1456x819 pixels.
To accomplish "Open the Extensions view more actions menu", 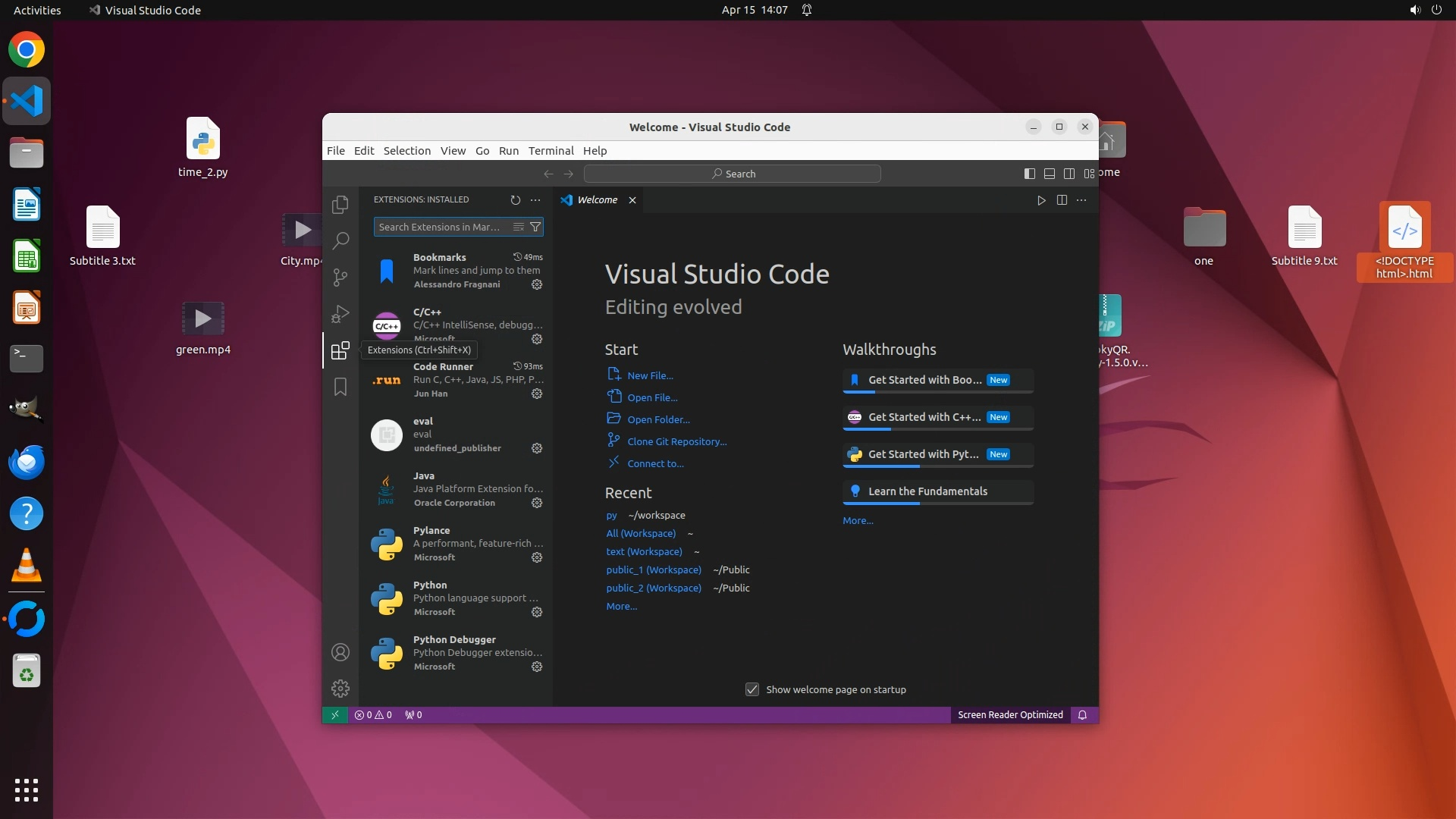I will pyautogui.click(x=535, y=200).
